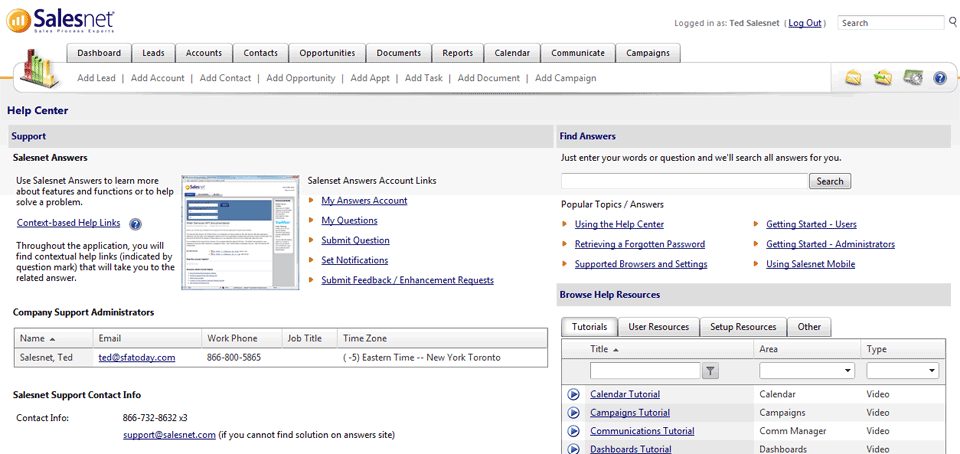Click question mark icon beside Context-based Help Links
This screenshot has width=960, height=454.
[136, 224]
